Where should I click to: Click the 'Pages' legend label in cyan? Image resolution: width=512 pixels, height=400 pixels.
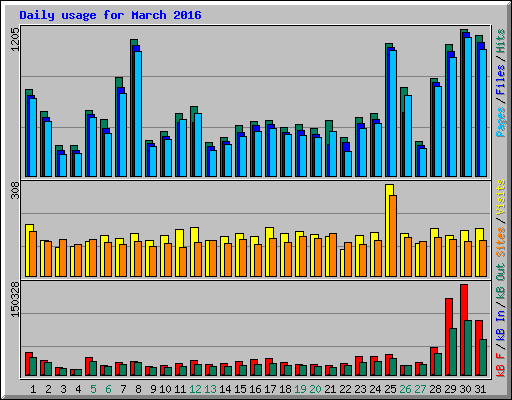click(x=501, y=121)
